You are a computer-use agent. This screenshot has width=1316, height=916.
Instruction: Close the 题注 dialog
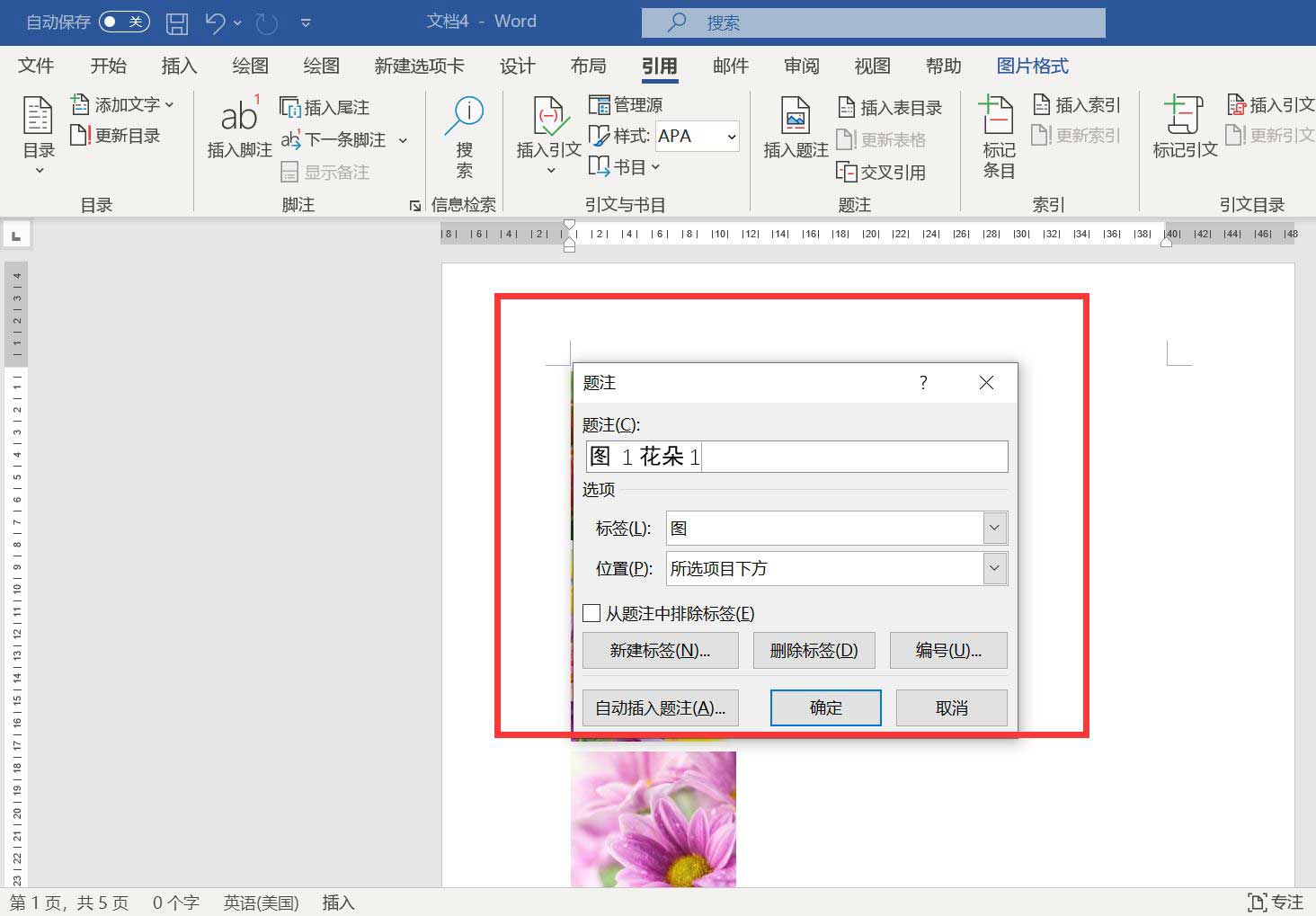tap(986, 383)
